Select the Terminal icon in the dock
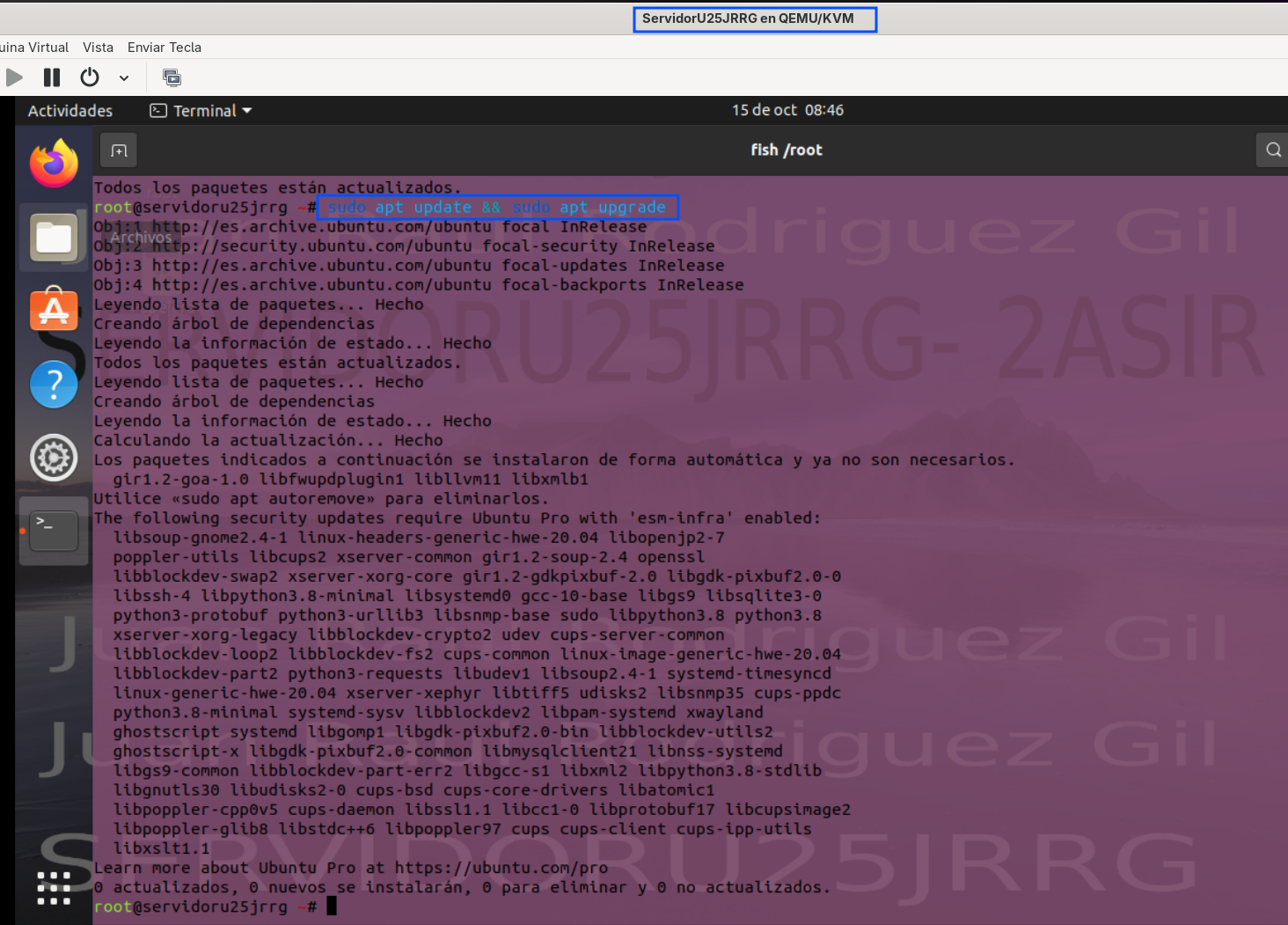 (54, 532)
